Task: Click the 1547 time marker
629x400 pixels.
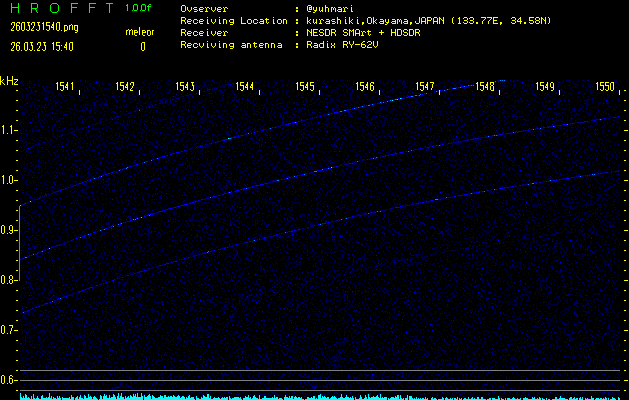Action: (425, 88)
